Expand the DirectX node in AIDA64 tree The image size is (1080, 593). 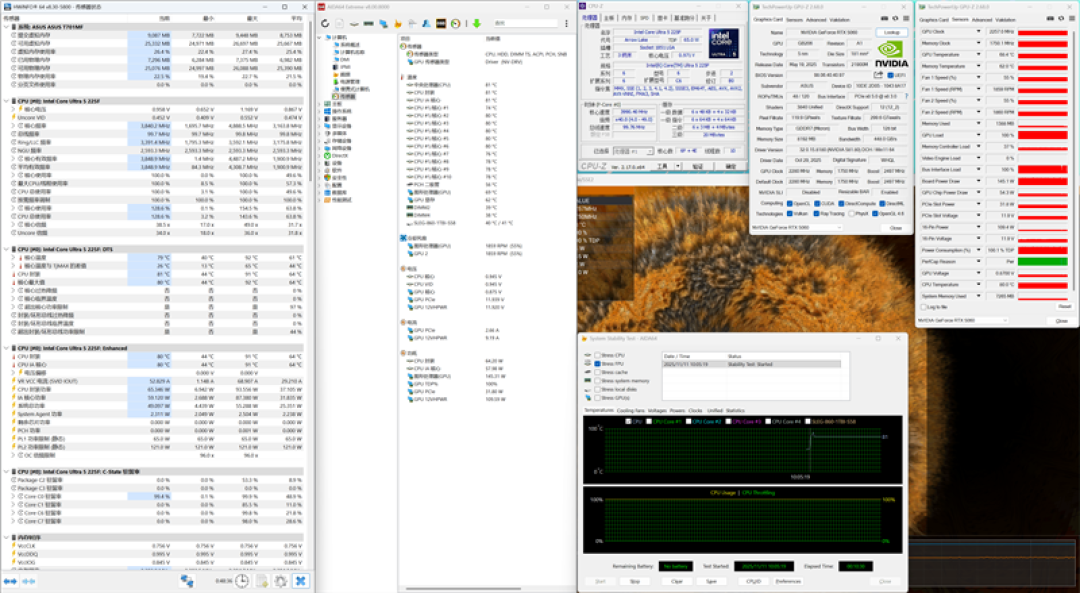pos(320,156)
